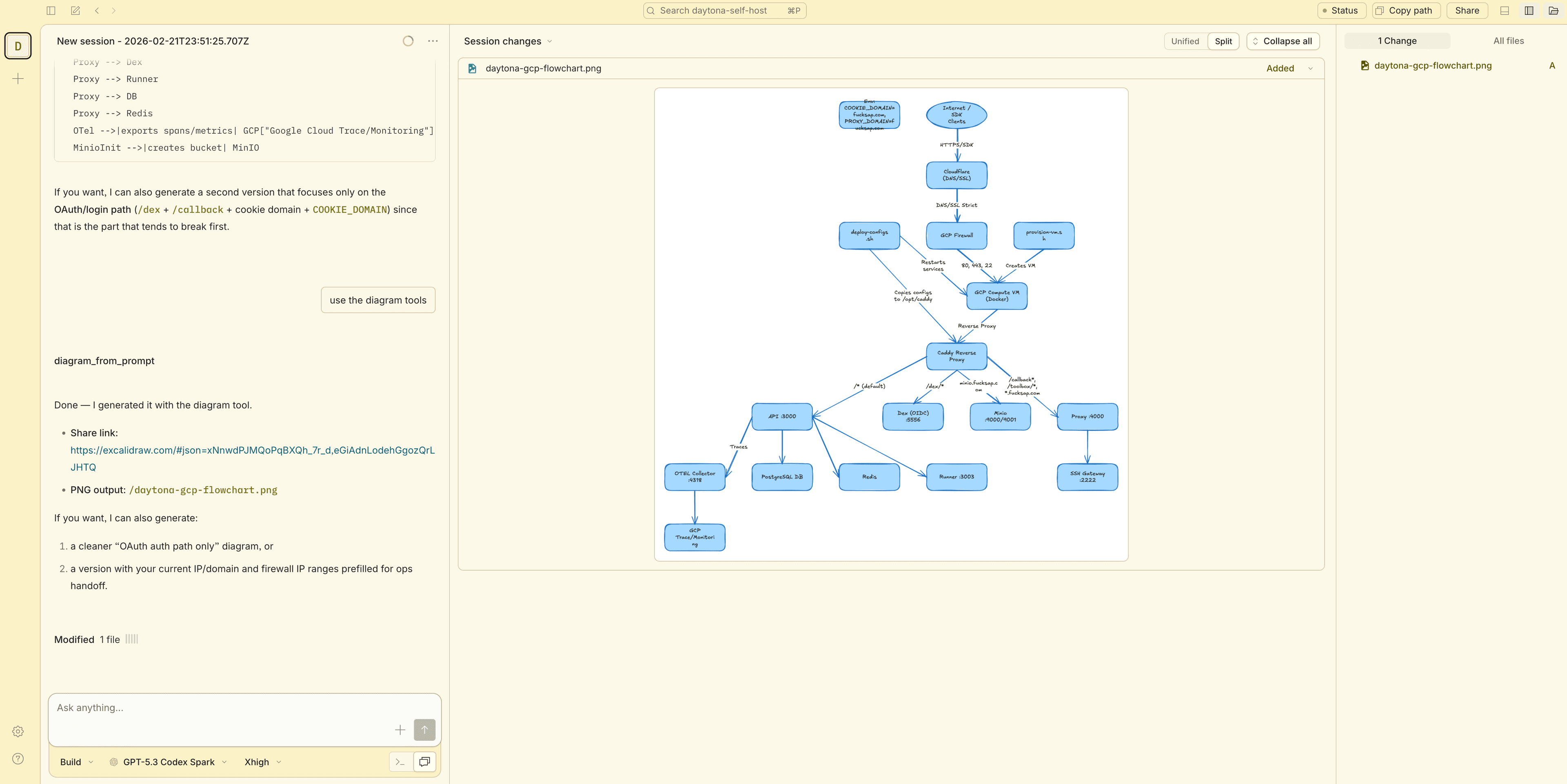Open a new chat session with the compose icon
The image size is (1567, 784).
tap(75, 10)
